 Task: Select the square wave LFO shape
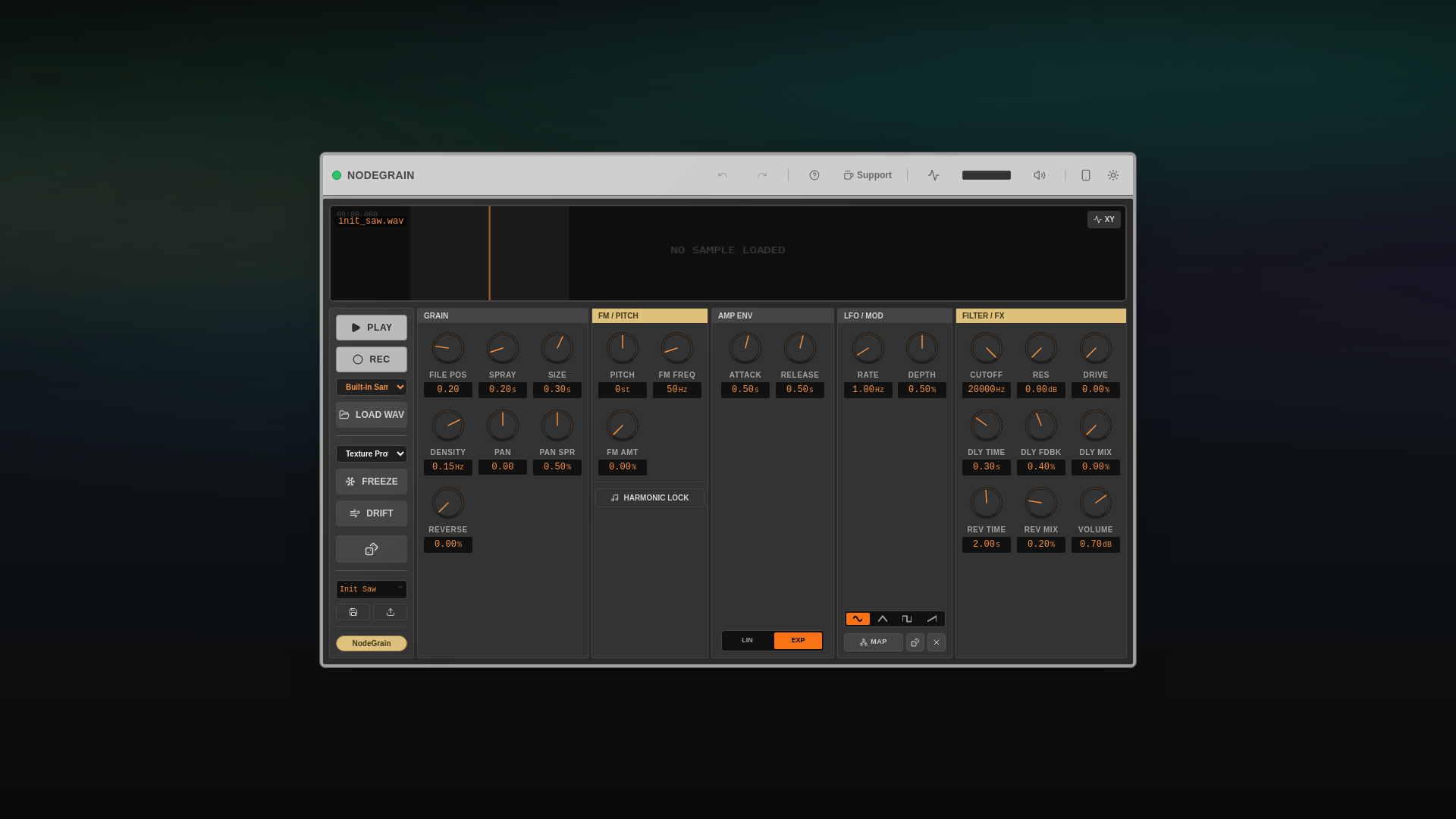click(x=907, y=619)
